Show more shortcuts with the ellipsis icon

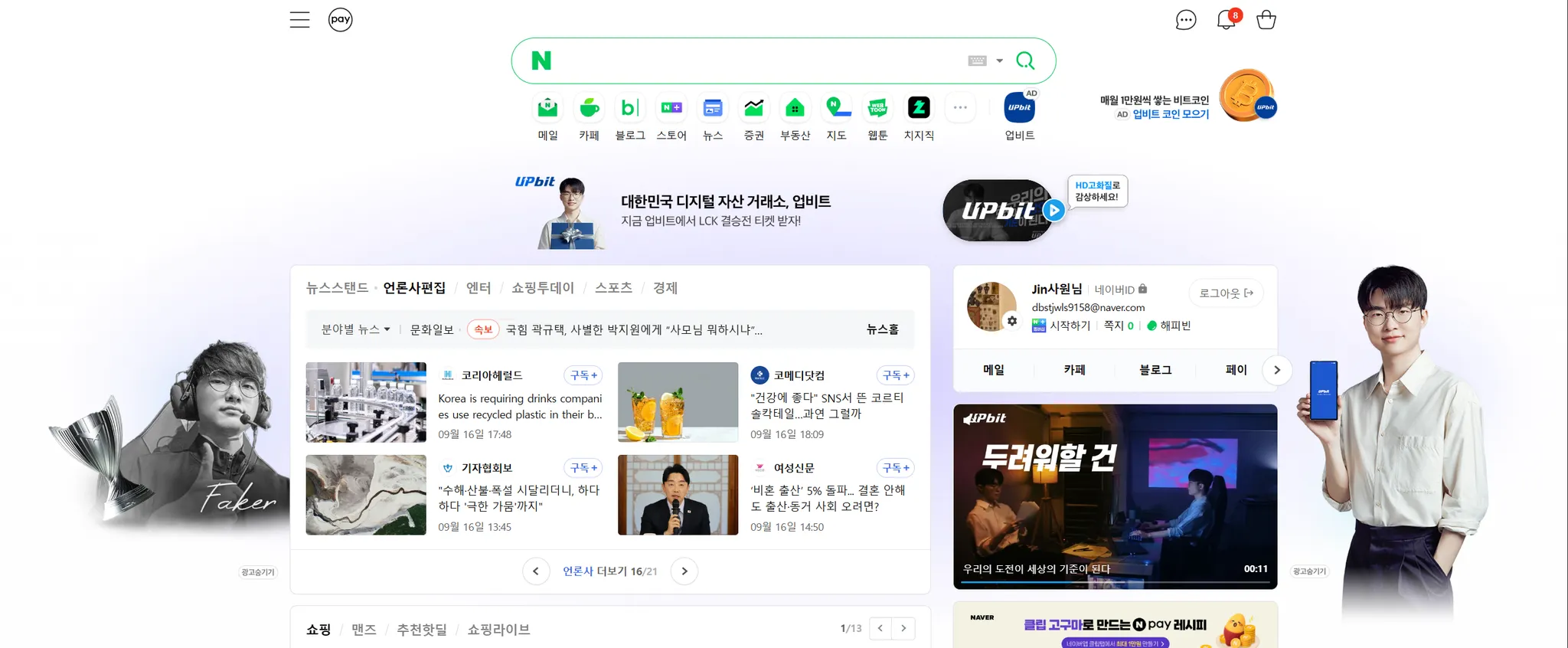pyautogui.click(x=960, y=108)
